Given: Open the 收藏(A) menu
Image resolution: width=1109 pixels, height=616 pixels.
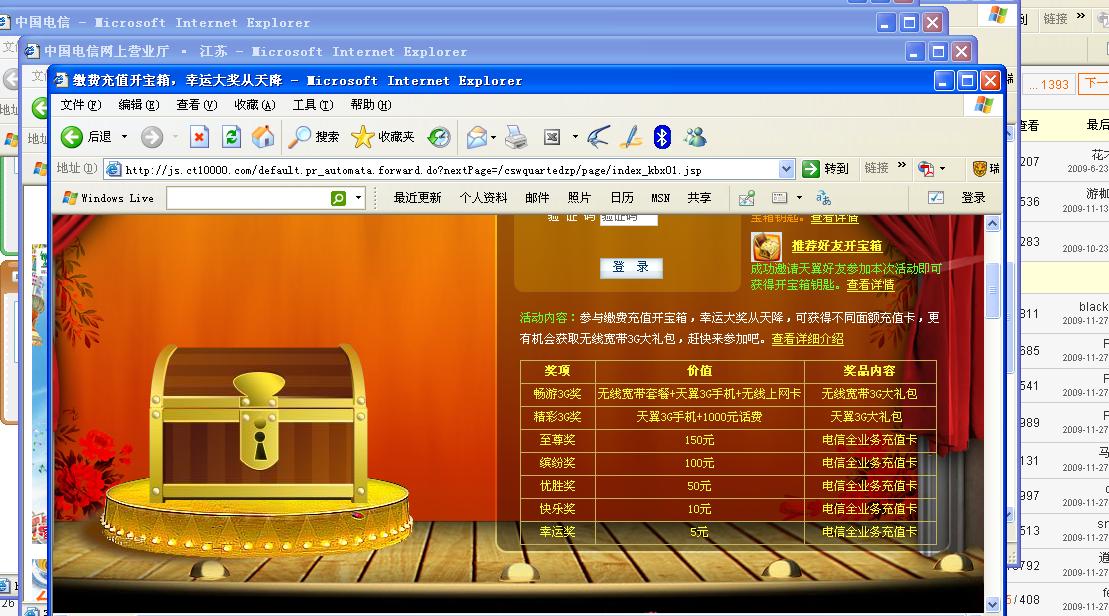Looking at the screenshot, I should pyautogui.click(x=255, y=105).
